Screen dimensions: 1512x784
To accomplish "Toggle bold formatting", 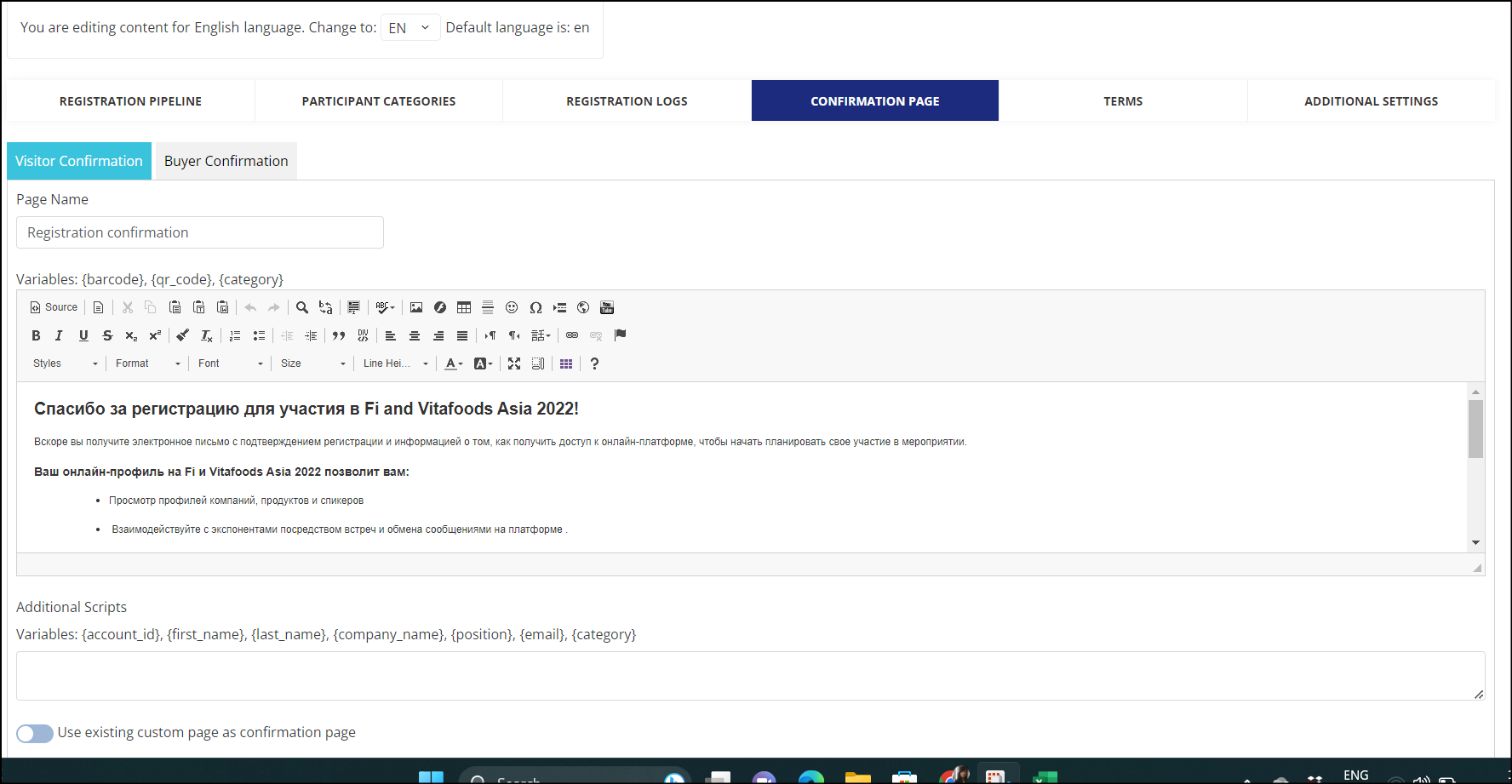I will [x=36, y=335].
